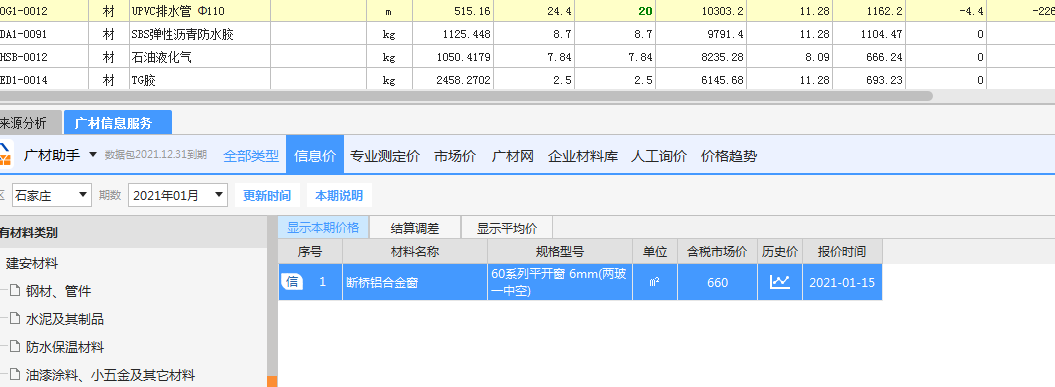Open the 人工询价 tab
1055x387 pixels.
tap(659, 156)
